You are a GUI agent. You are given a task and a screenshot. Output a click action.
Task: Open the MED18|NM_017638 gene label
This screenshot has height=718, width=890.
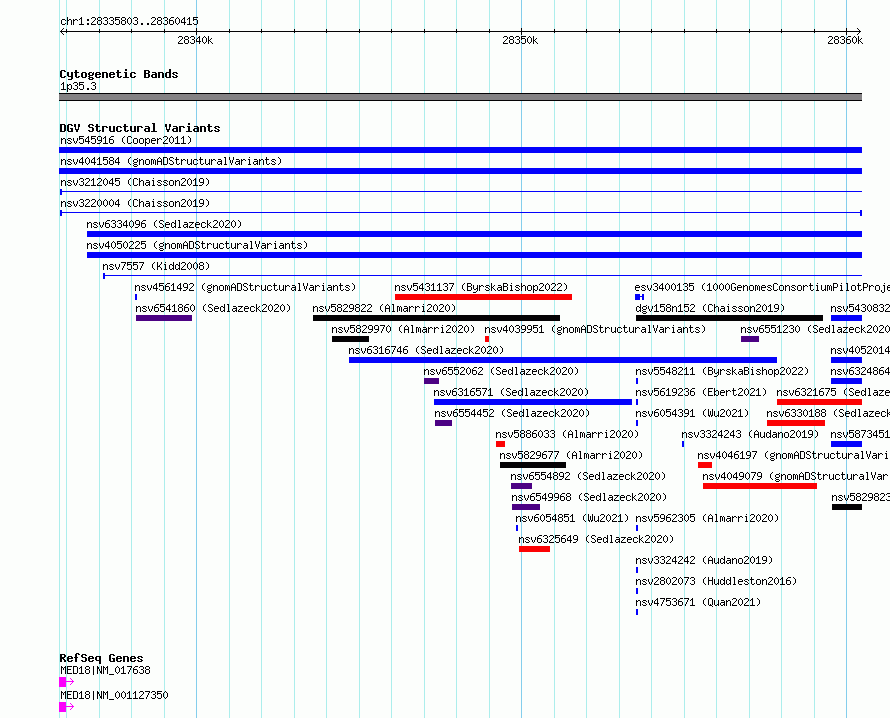tap(106, 670)
